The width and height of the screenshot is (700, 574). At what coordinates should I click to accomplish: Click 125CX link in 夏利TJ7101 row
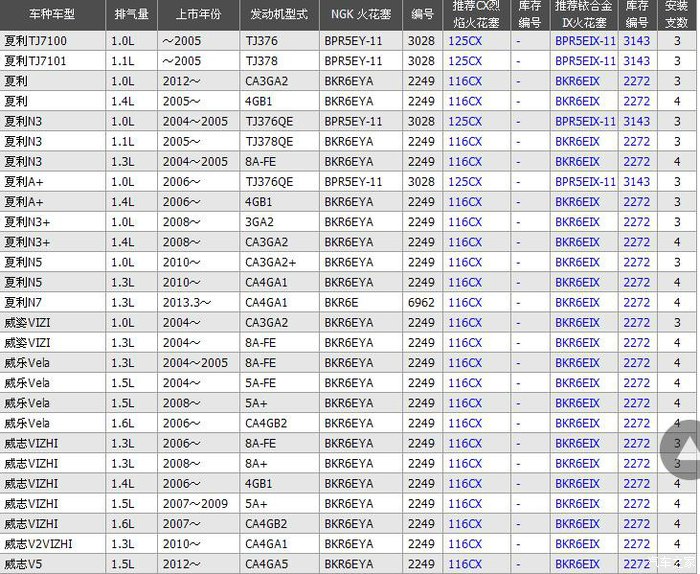point(465,61)
